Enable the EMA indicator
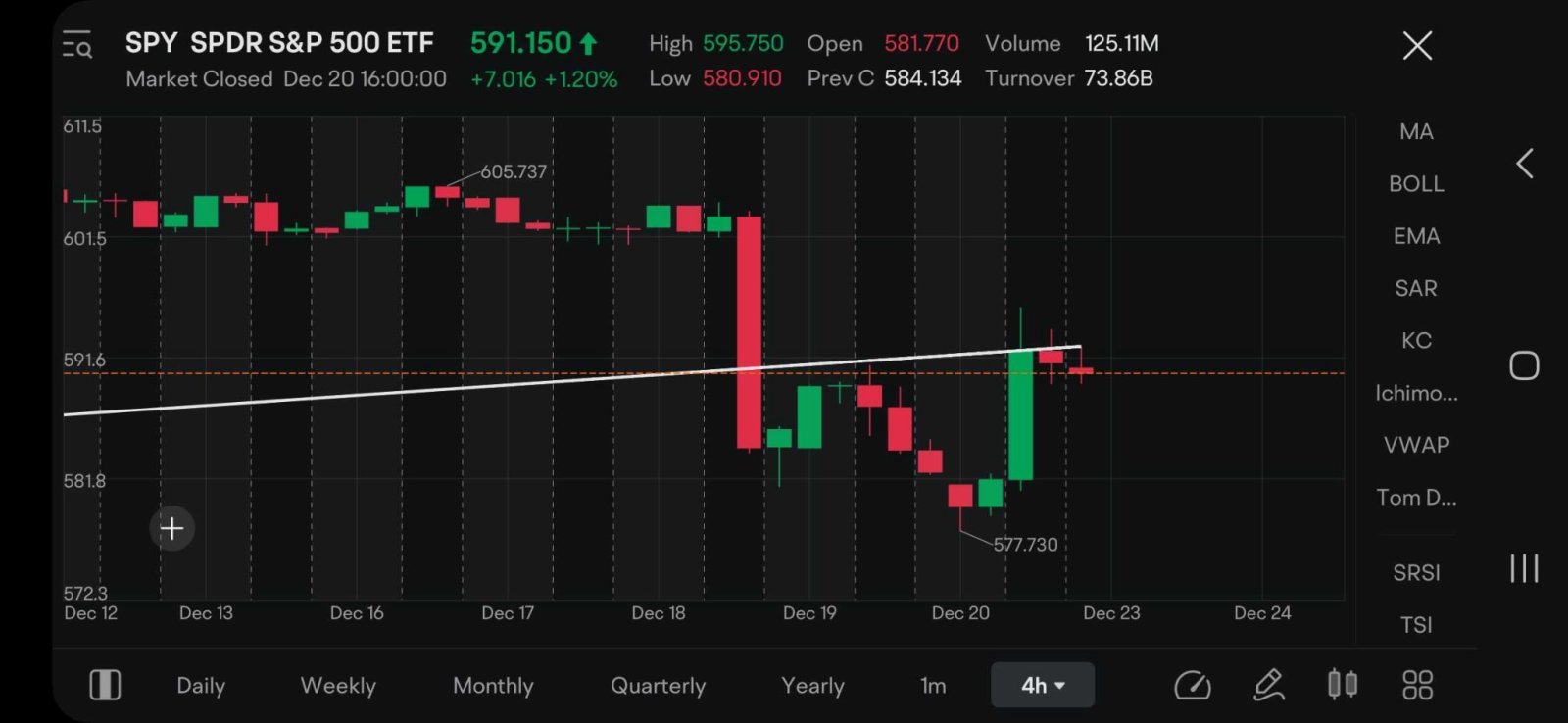Viewport: 1568px width, 723px height. coord(1416,236)
